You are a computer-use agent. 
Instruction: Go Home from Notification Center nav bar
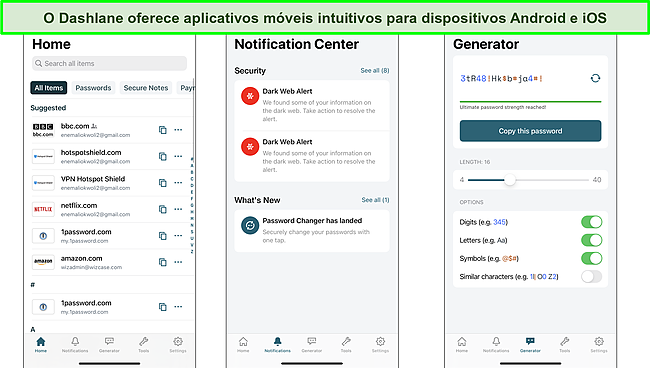[243, 345]
